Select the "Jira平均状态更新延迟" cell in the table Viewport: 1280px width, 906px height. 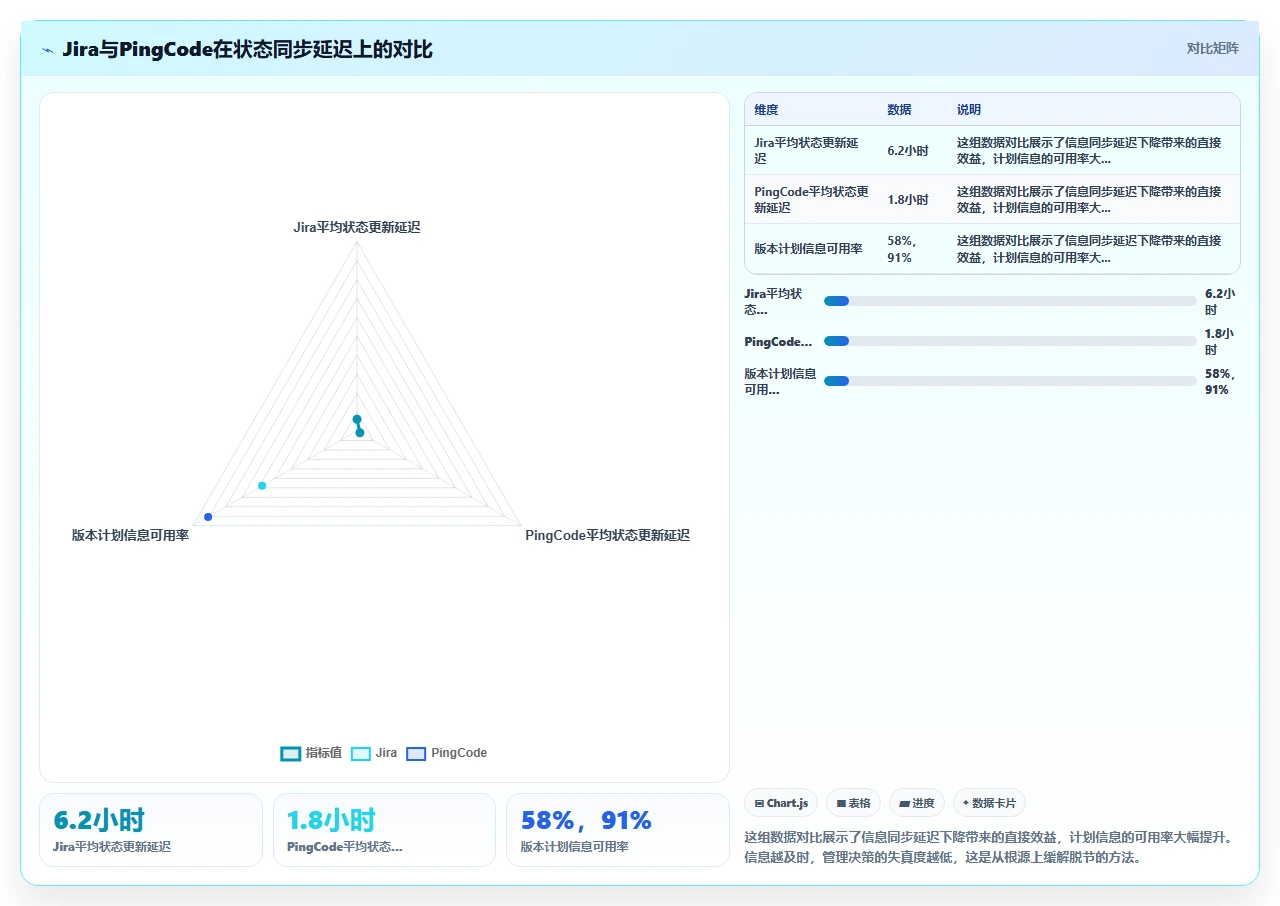coord(811,151)
